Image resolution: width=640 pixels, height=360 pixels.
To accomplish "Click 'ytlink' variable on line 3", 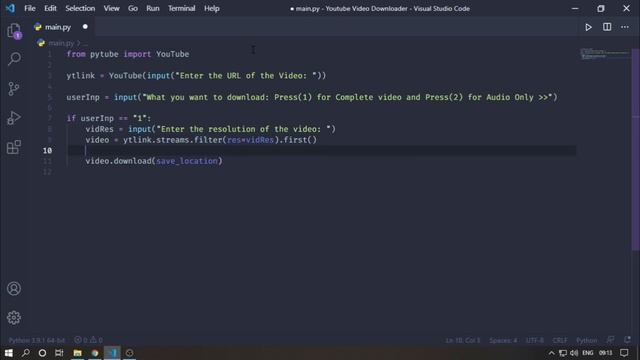I will point(81,76).
